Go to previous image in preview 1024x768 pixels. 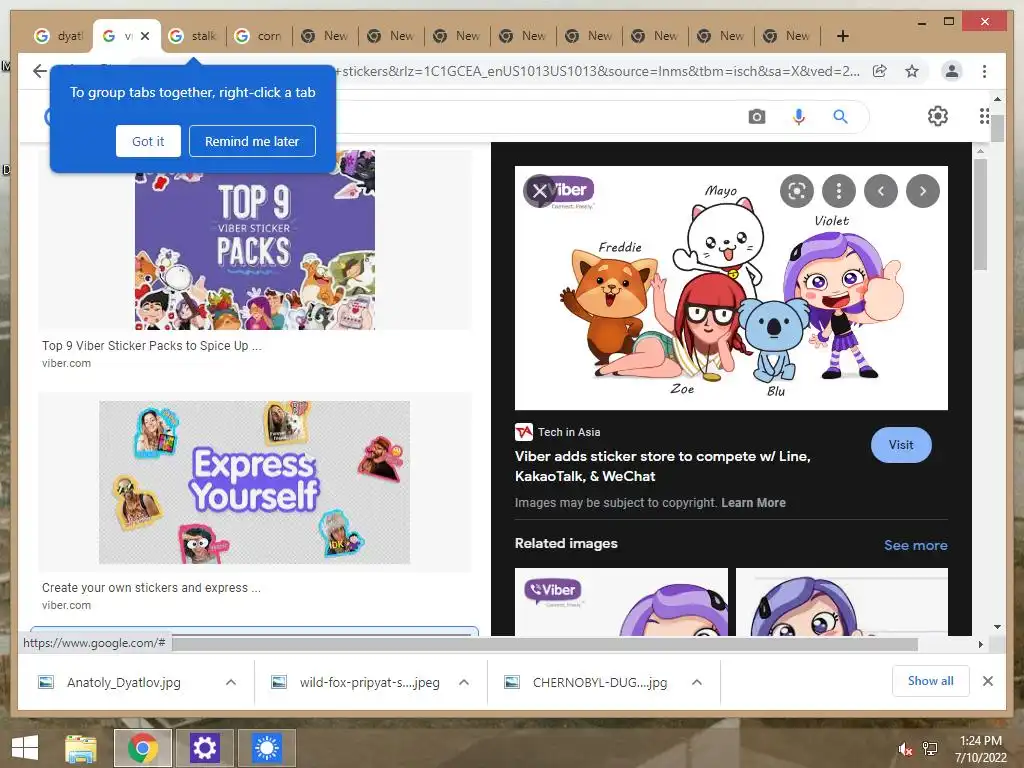(881, 191)
